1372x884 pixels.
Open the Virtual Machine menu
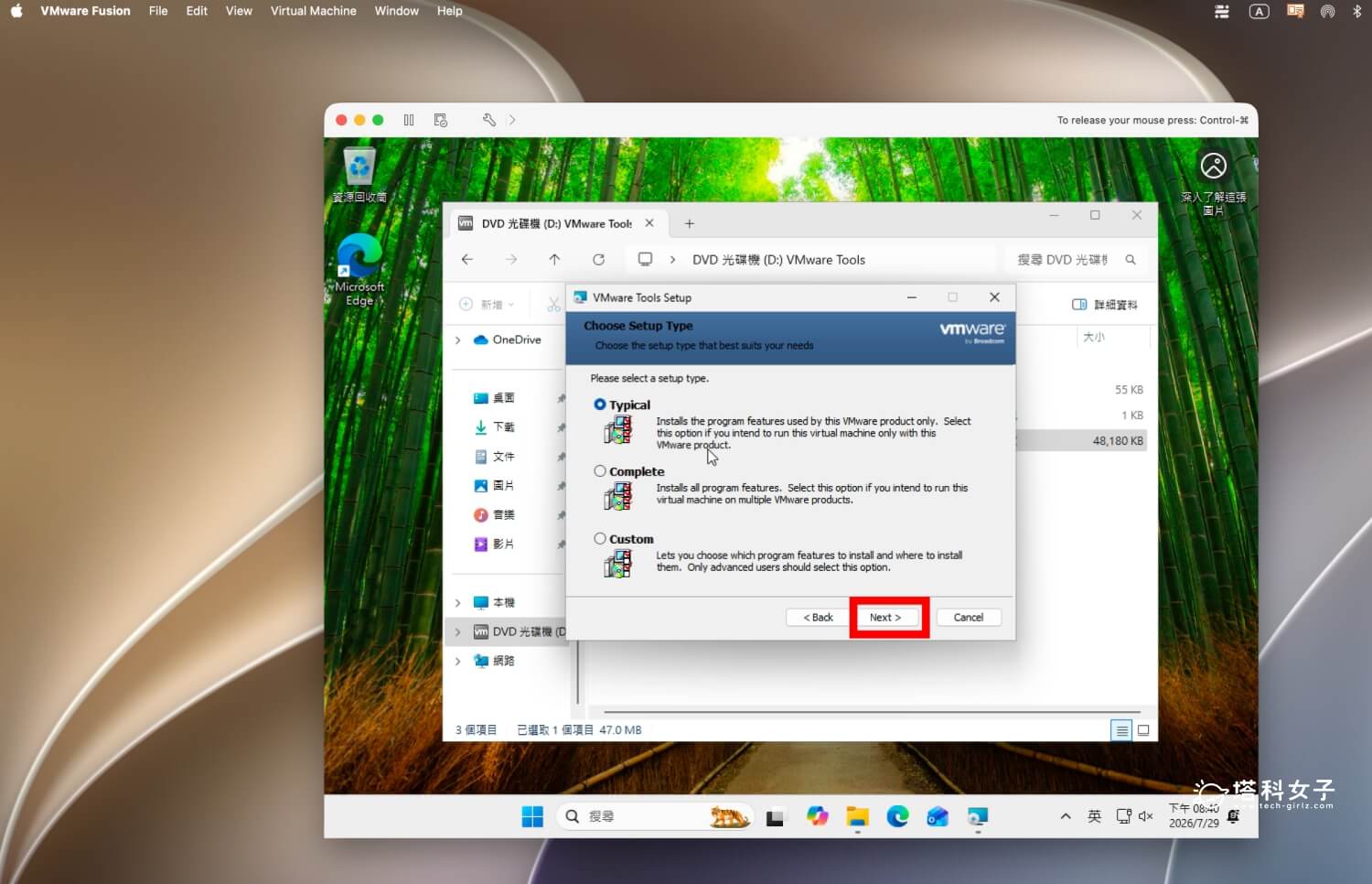click(313, 11)
